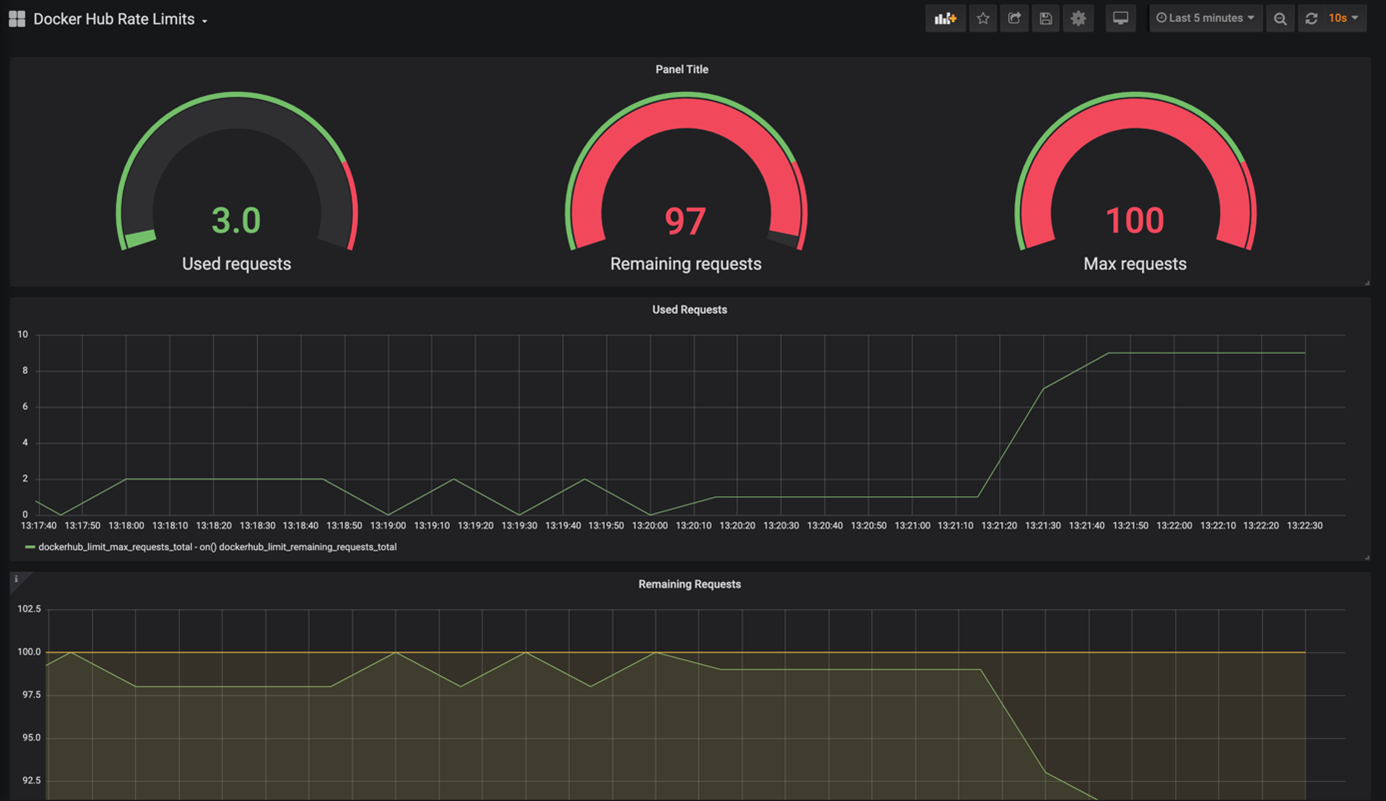Open the Remaining Requests panel menu

coord(689,584)
